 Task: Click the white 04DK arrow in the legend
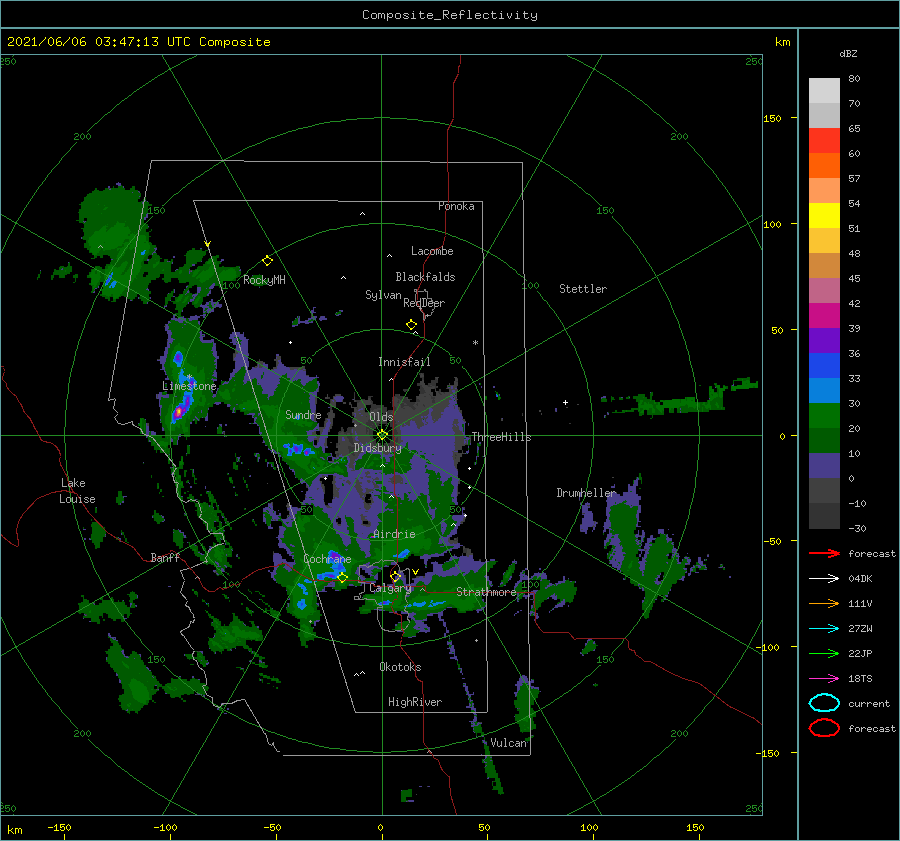coord(824,579)
